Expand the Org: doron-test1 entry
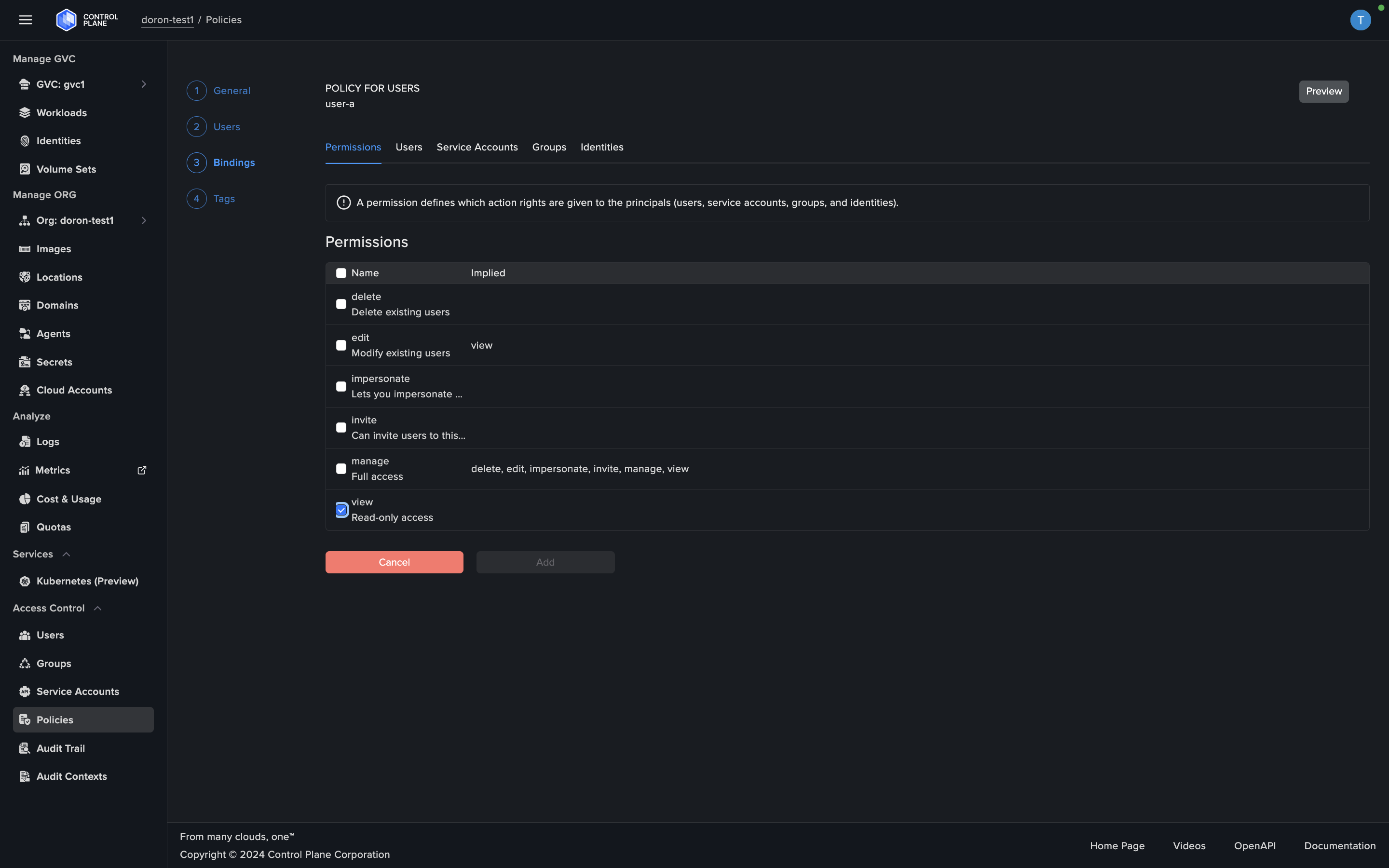The width and height of the screenshot is (1389, 868). pyautogui.click(x=144, y=220)
